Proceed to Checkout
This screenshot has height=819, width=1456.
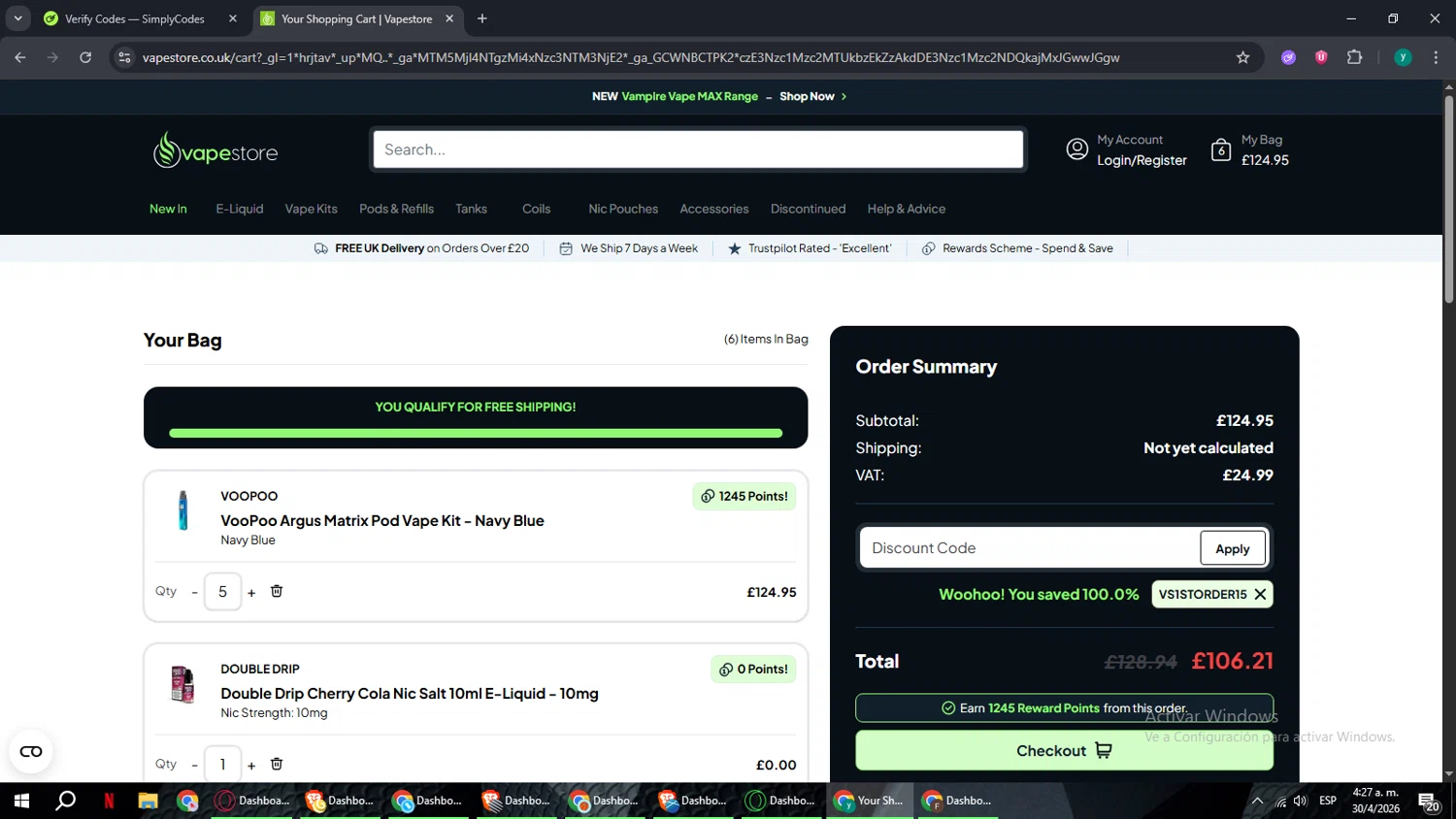[1064, 750]
